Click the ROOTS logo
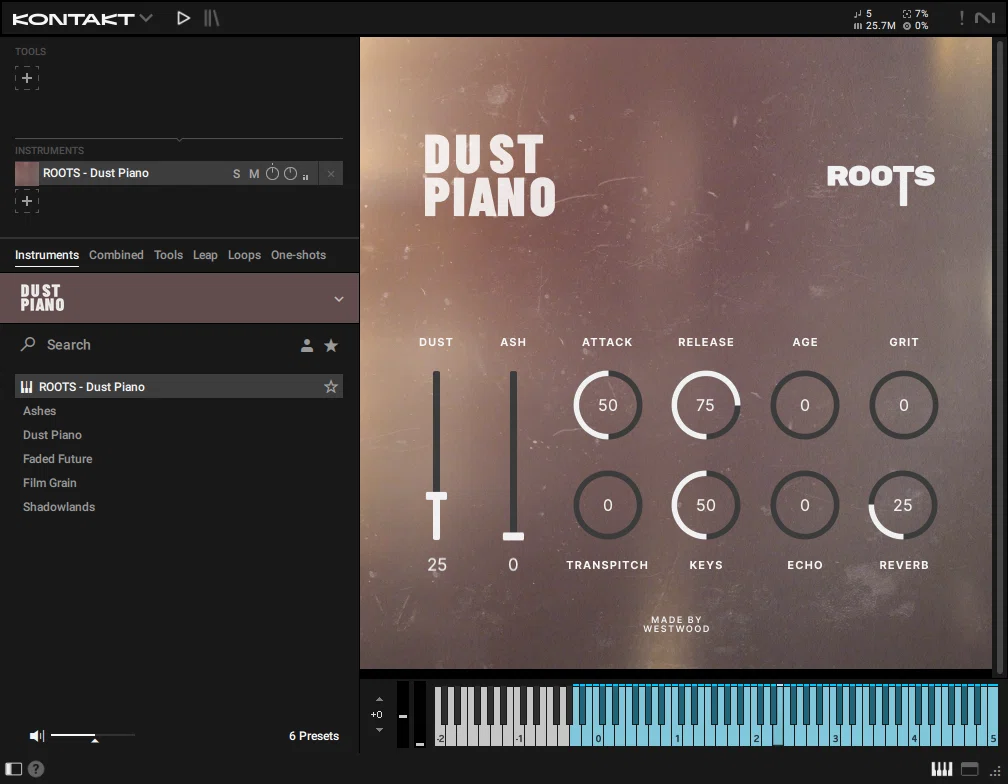The width and height of the screenshot is (1008, 784). (881, 184)
